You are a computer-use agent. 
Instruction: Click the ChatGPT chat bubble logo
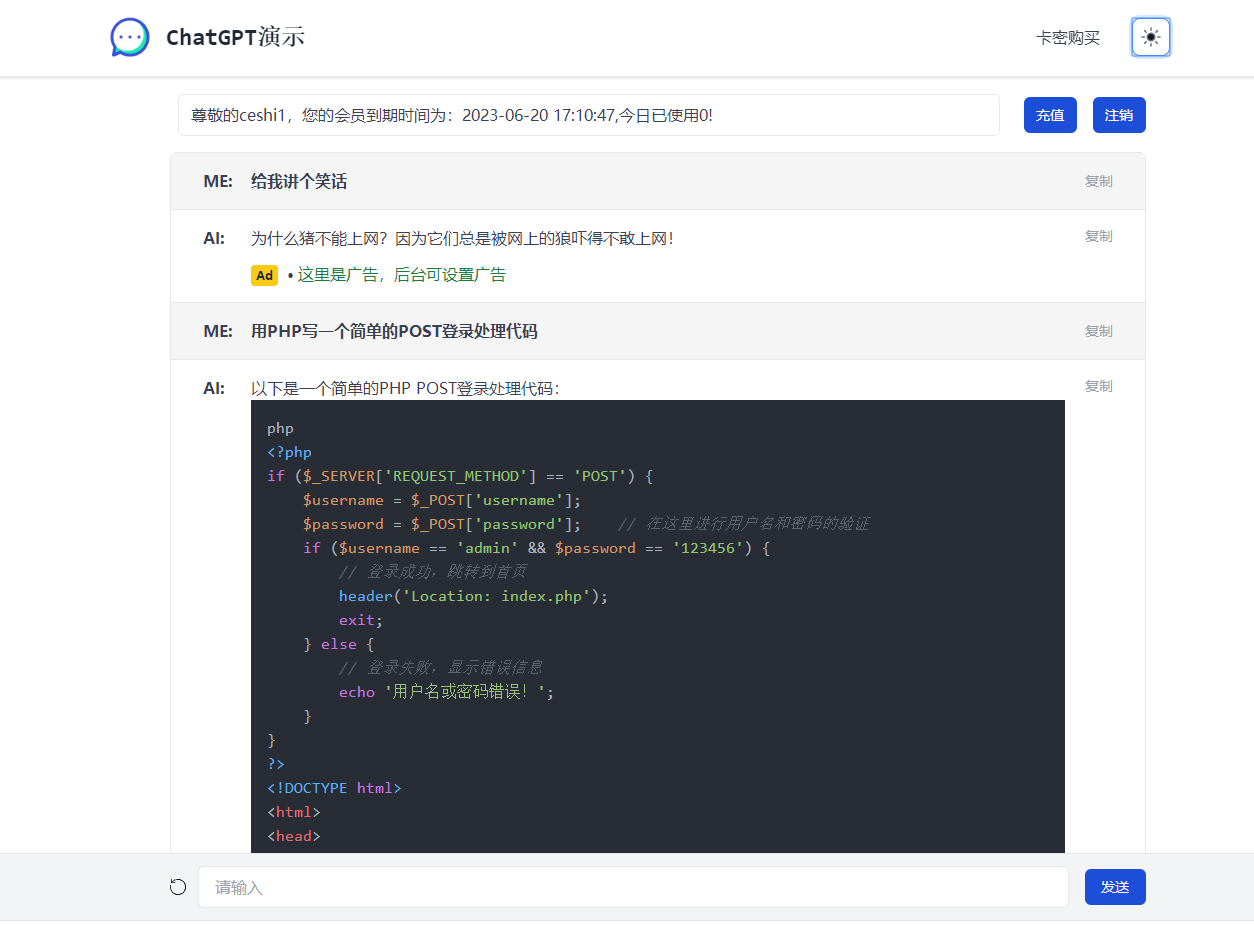130,38
